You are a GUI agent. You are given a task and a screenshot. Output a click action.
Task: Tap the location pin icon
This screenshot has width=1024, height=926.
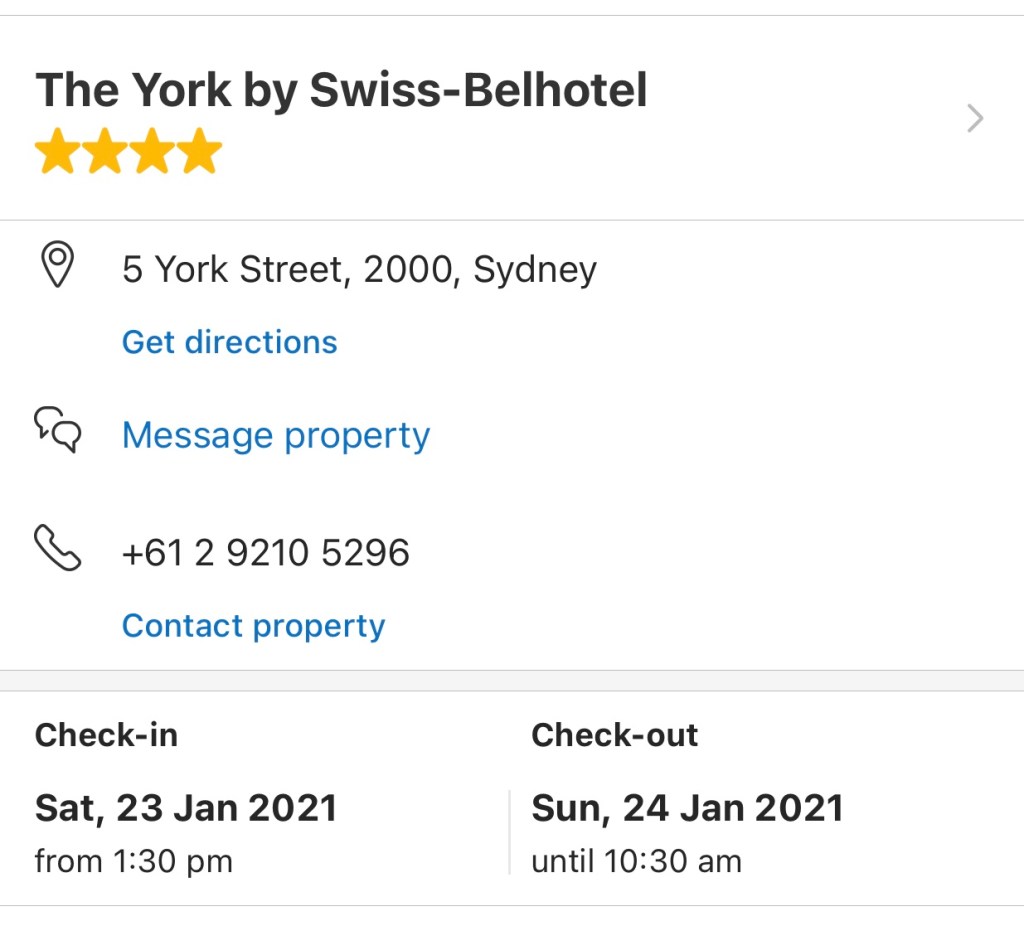[x=58, y=266]
